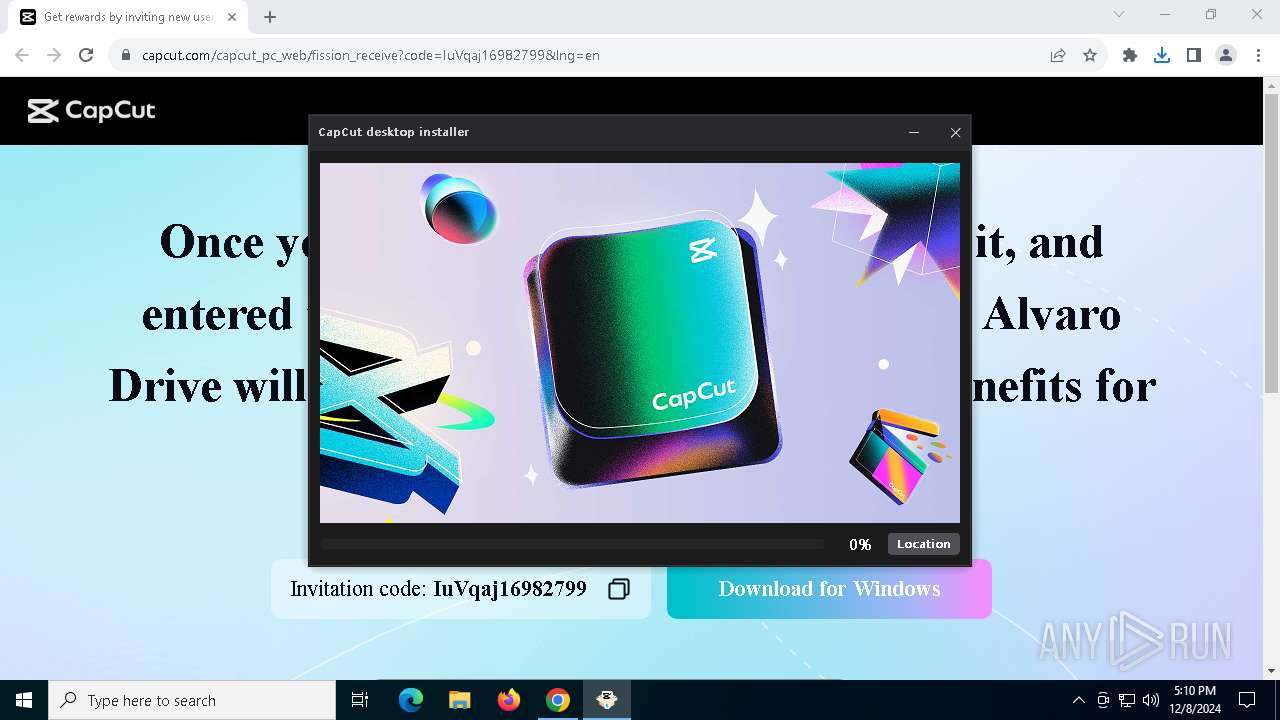Image resolution: width=1280 pixels, height=720 pixels.
Task: Bookmark this tab with star icon
Action: (x=1090, y=55)
